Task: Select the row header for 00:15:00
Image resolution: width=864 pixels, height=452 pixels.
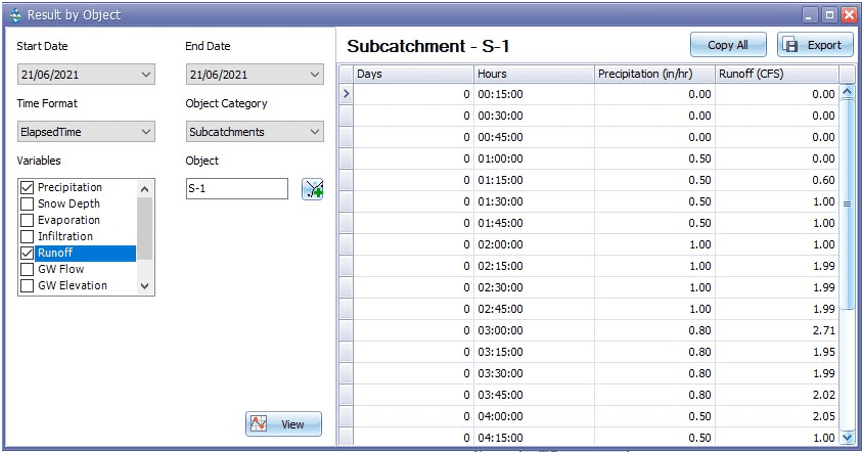Action: point(345,94)
